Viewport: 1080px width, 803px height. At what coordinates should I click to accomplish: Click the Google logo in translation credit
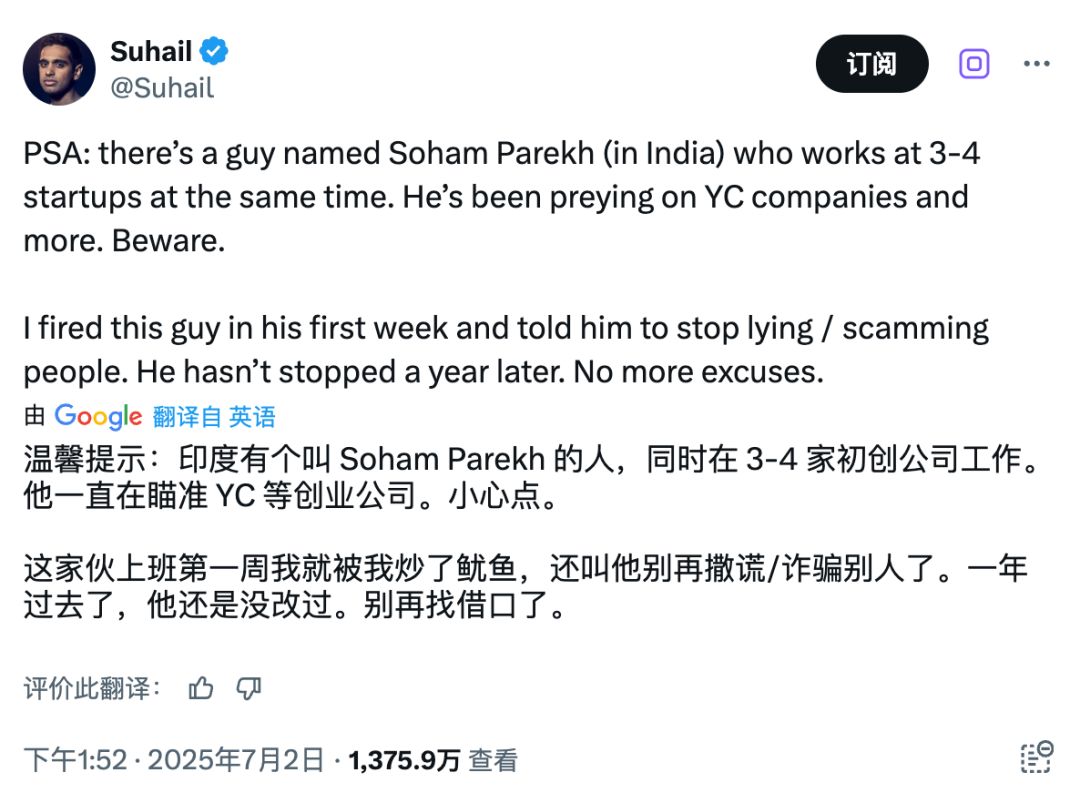coord(98,417)
